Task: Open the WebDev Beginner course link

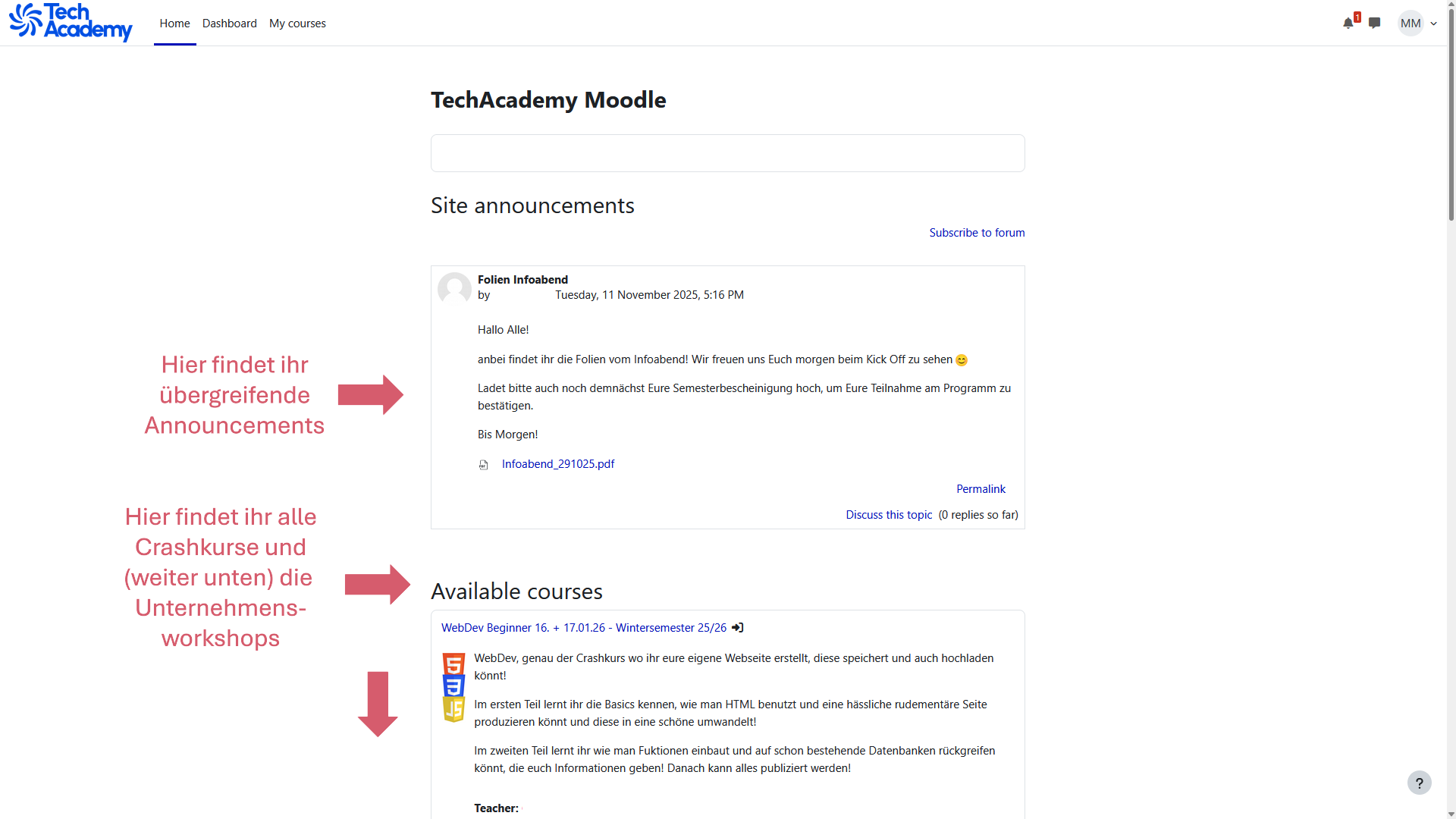Action: coord(583,628)
